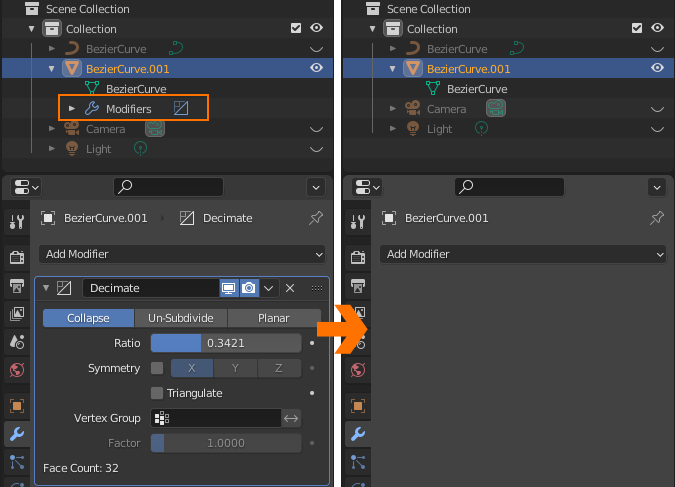Collapse Collection in right outliner

pyautogui.click(x=373, y=29)
